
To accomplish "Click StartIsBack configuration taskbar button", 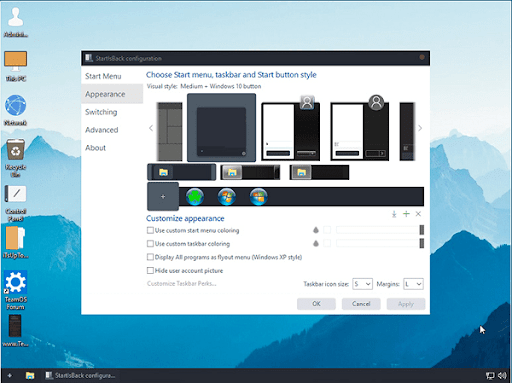I will tap(80, 376).
